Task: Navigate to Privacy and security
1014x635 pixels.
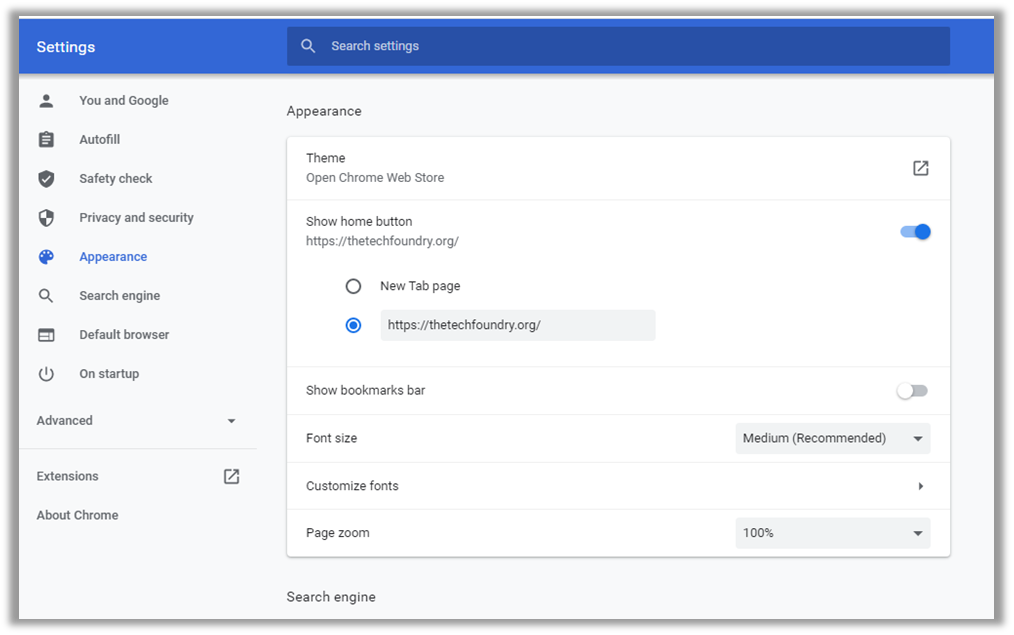Action: click(x=136, y=218)
